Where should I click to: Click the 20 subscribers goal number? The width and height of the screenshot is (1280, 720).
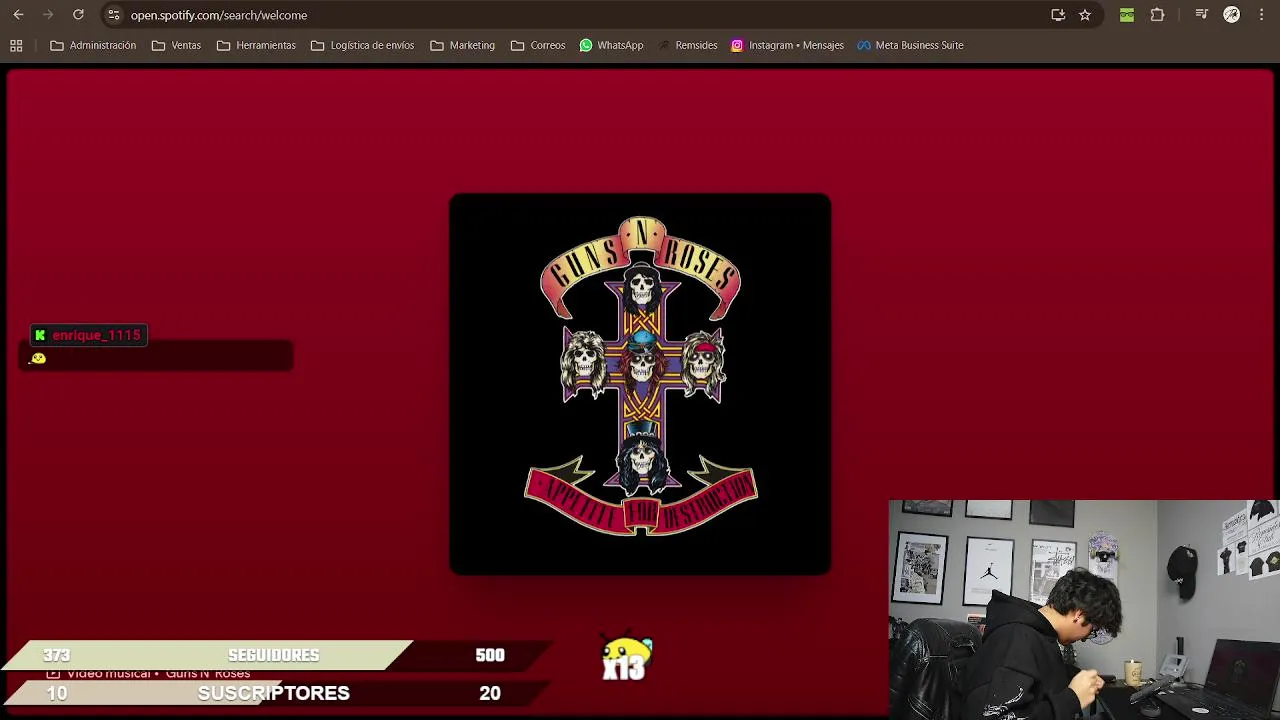[490, 693]
